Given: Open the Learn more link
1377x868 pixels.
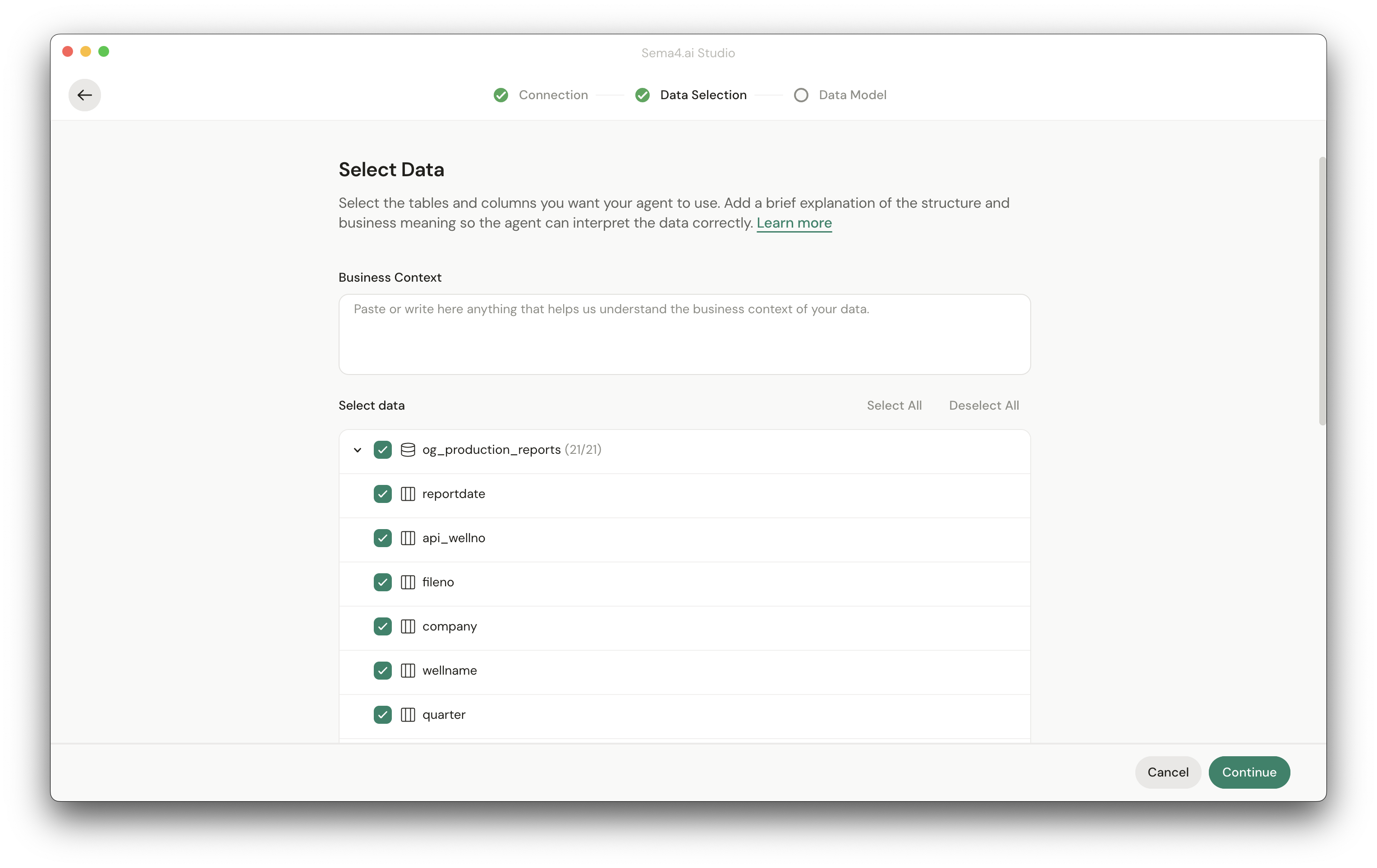Looking at the screenshot, I should pos(794,223).
